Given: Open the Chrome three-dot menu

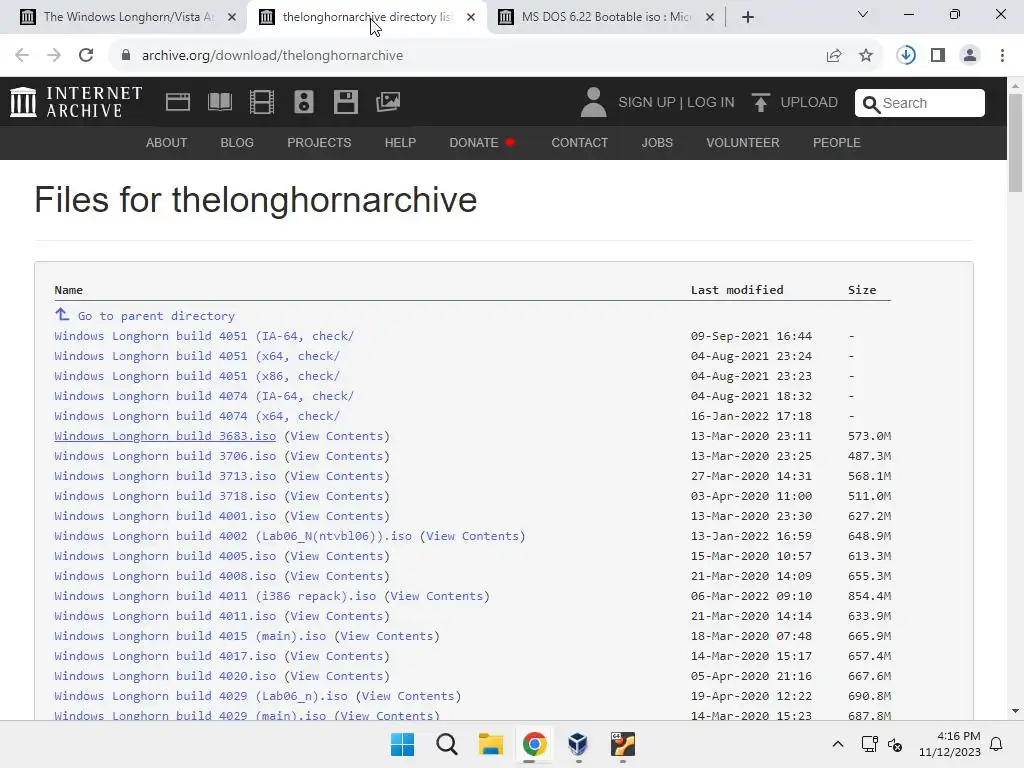Looking at the screenshot, I should tap(1002, 56).
